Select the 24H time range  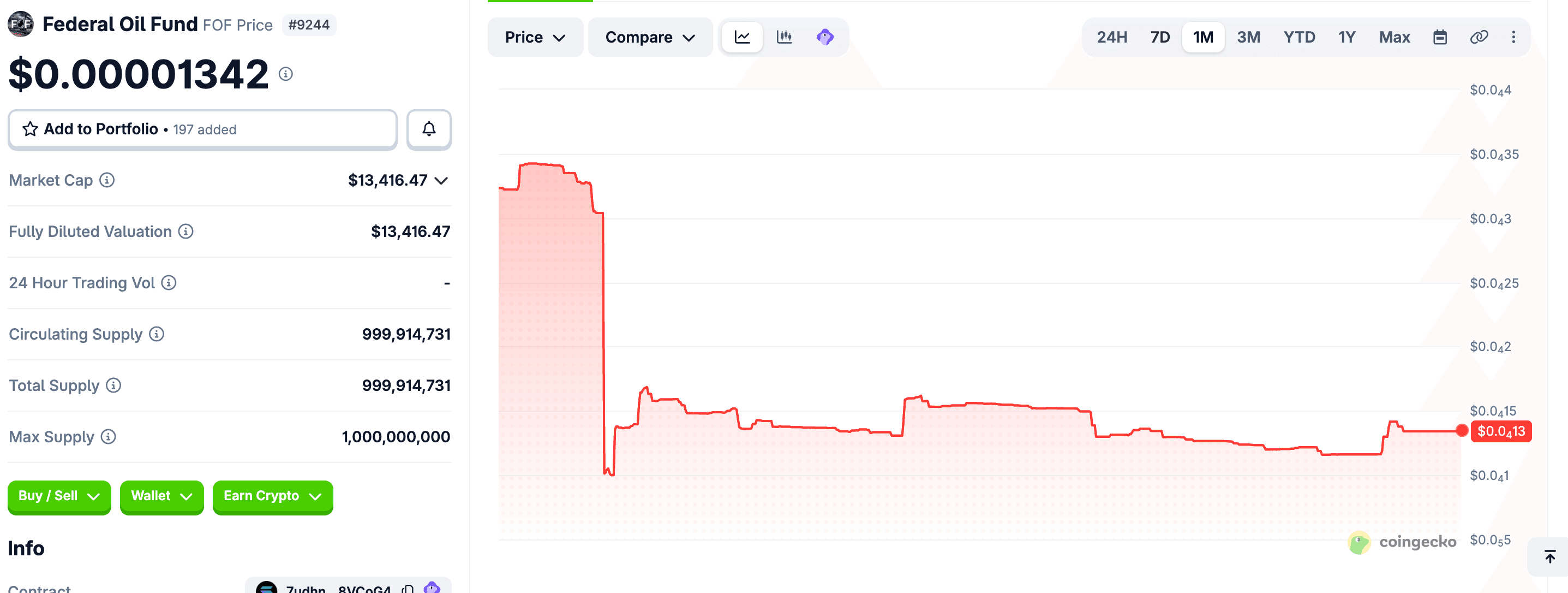click(x=1111, y=37)
